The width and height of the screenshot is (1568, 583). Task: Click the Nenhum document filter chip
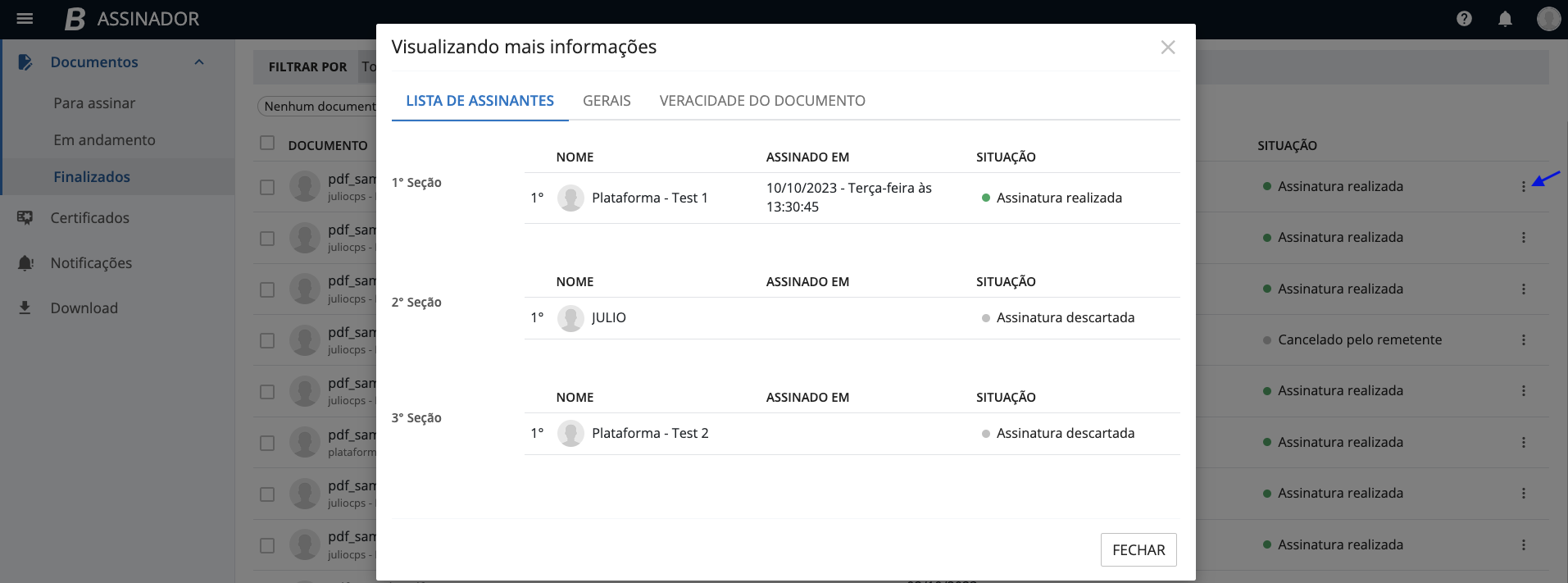pos(317,107)
